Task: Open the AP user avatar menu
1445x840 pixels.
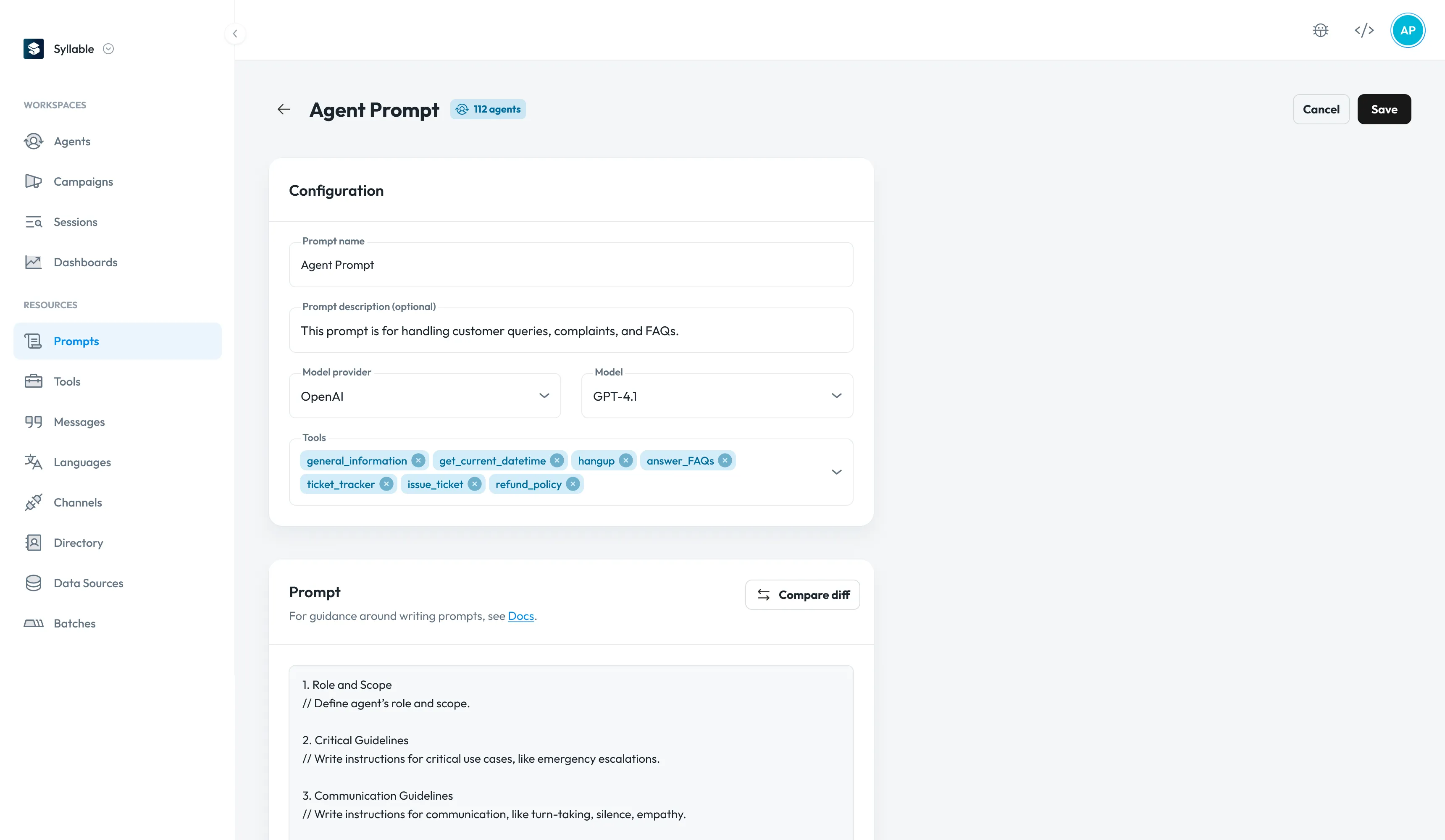Action: tap(1408, 30)
